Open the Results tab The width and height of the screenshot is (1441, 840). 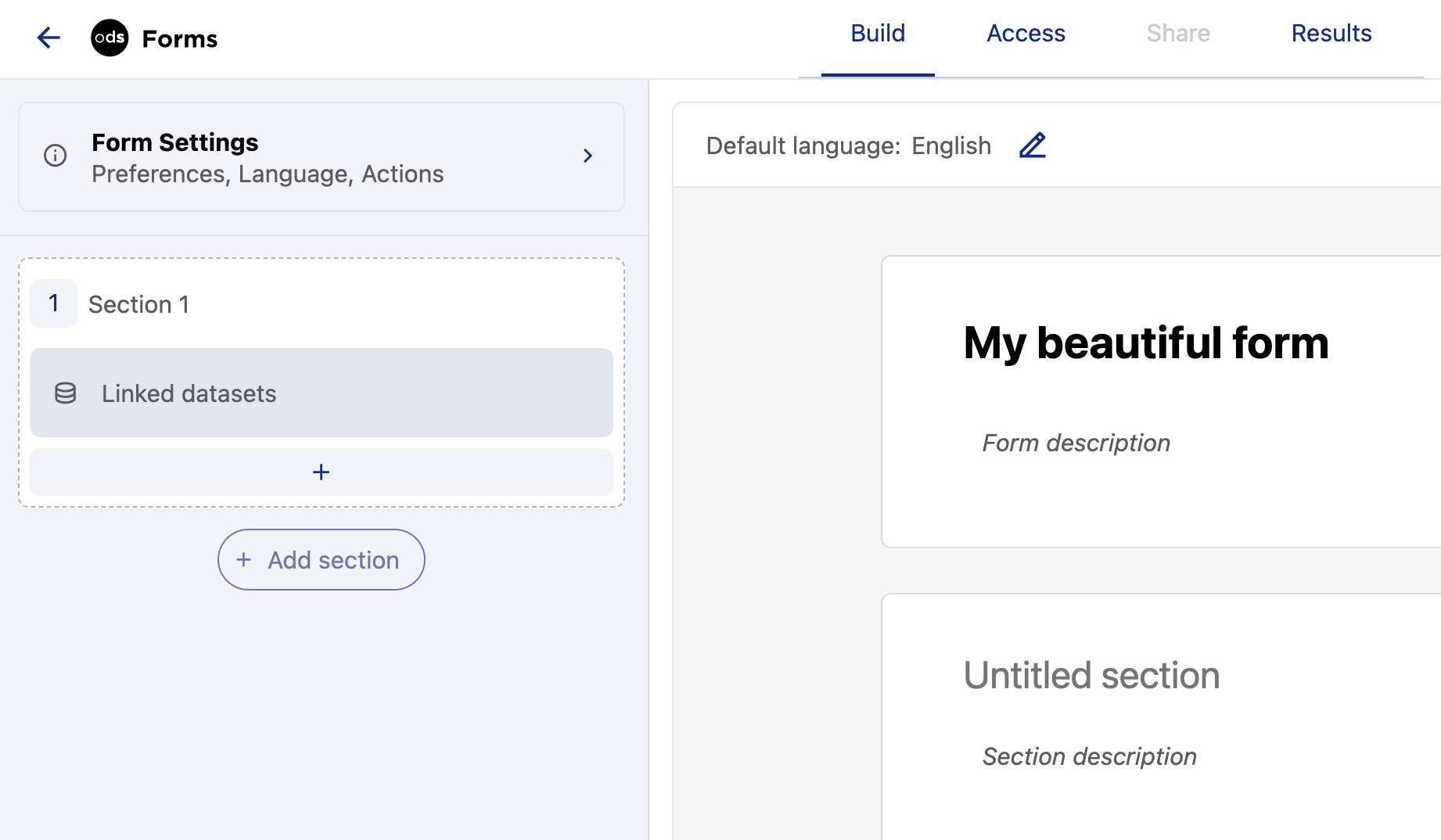1331,34
